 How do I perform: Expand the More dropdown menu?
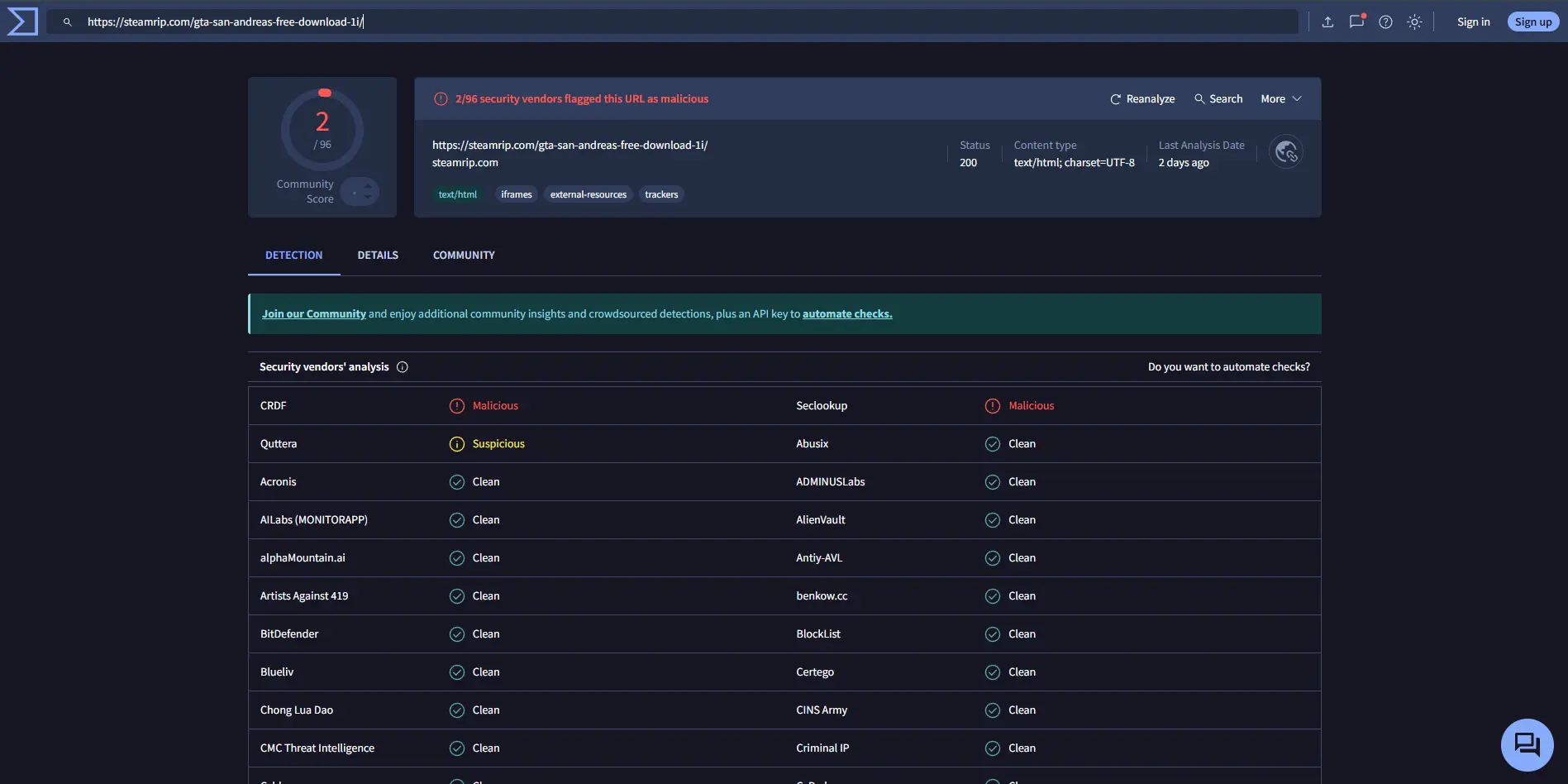pos(1281,99)
